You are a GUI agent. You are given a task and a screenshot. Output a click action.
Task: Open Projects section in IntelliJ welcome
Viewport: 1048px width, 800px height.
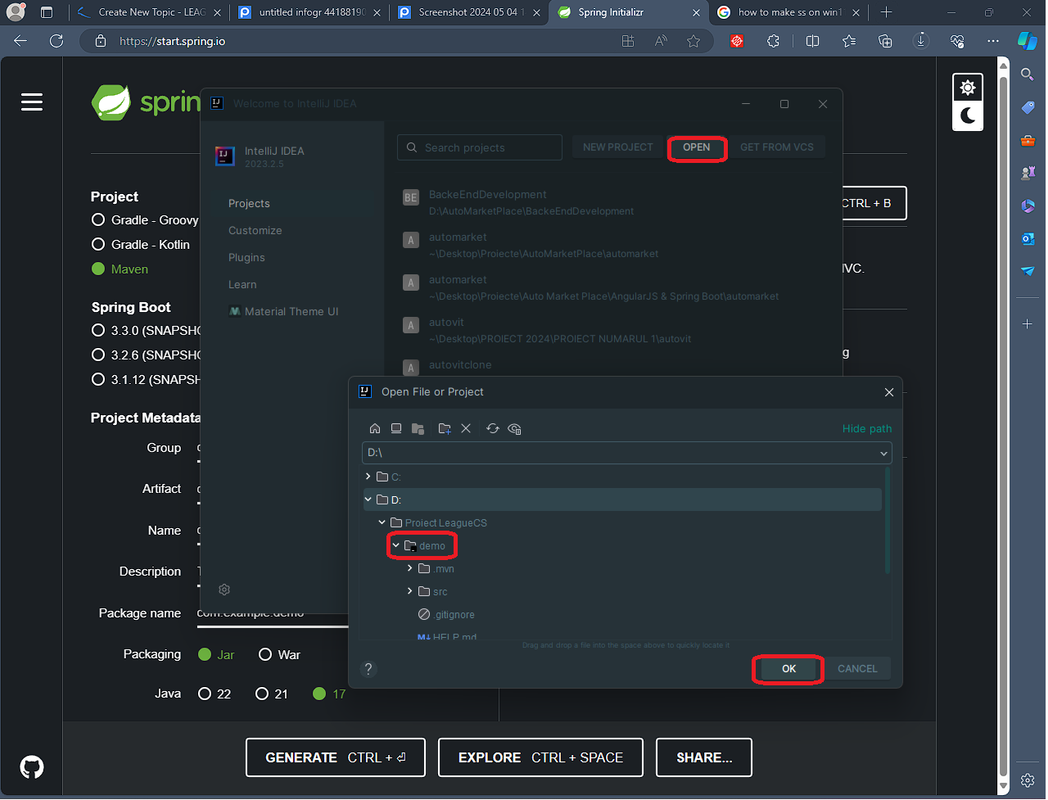tap(249, 203)
